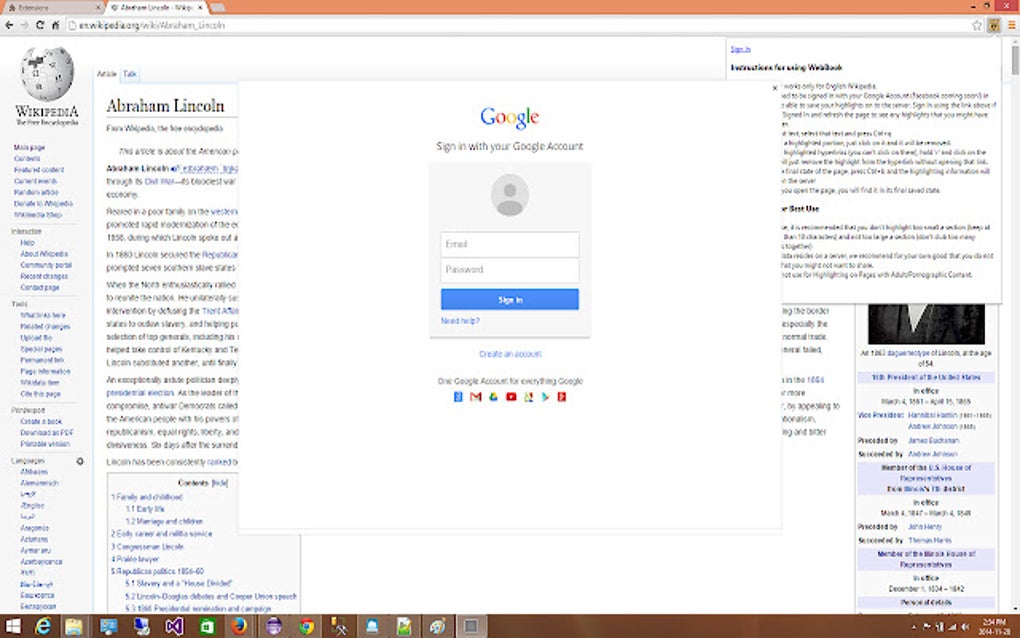
Task: Hide the Contents table using the hide link
Action: pyautogui.click(x=220, y=483)
